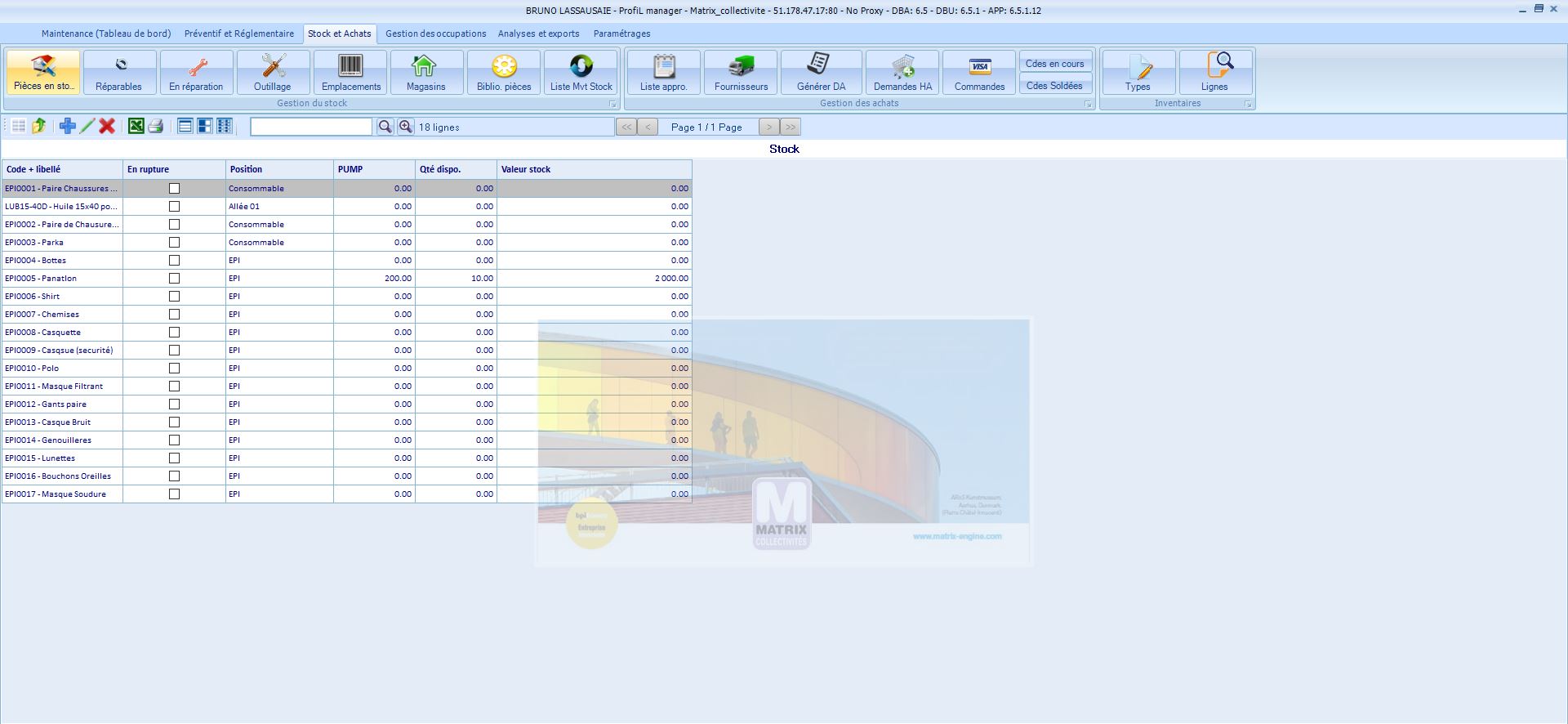Select Stock et Achats tab
Image resolution: width=1568 pixels, height=724 pixels.
pos(340,34)
